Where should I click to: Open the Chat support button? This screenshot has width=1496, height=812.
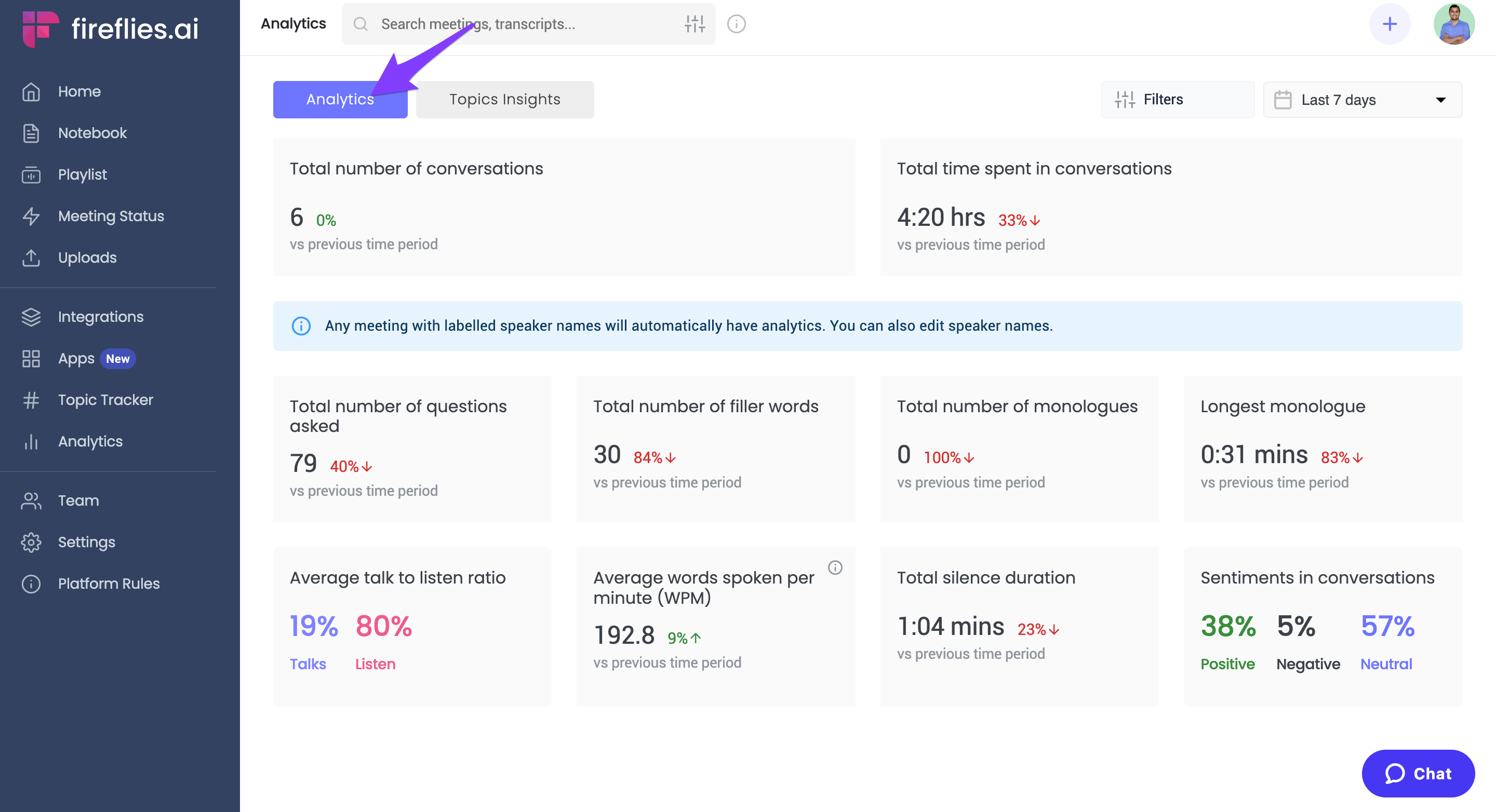coord(1418,774)
